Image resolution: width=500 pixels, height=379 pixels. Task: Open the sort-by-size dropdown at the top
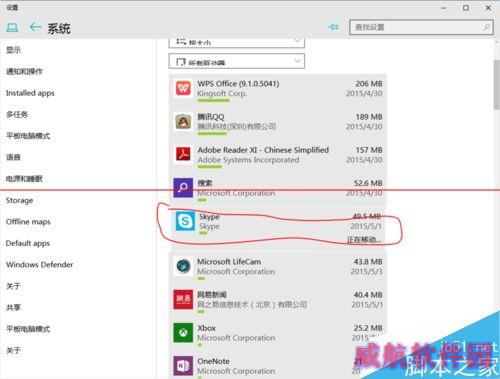(x=237, y=42)
